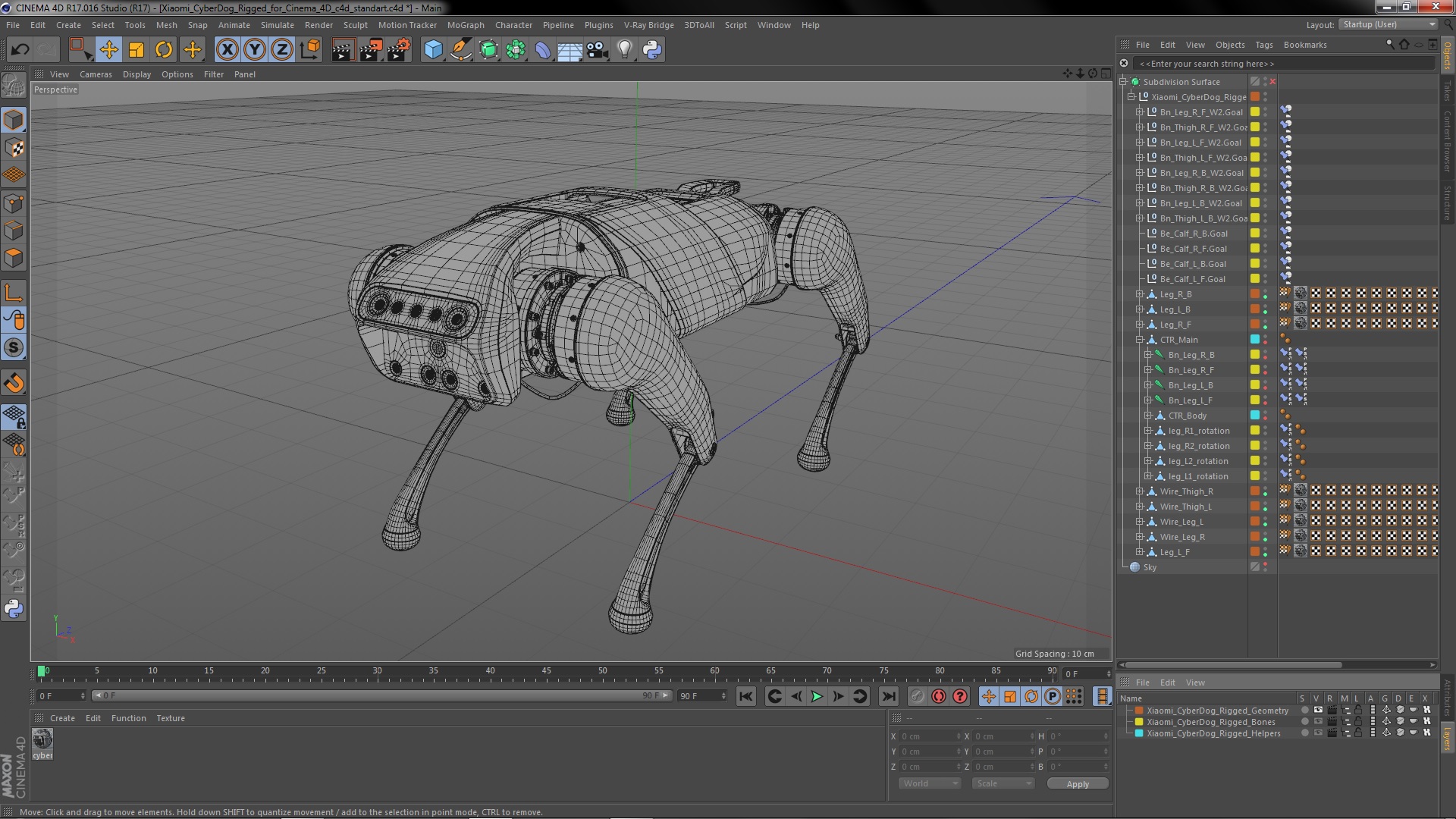Go to end of animation

pyautogui.click(x=888, y=696)
